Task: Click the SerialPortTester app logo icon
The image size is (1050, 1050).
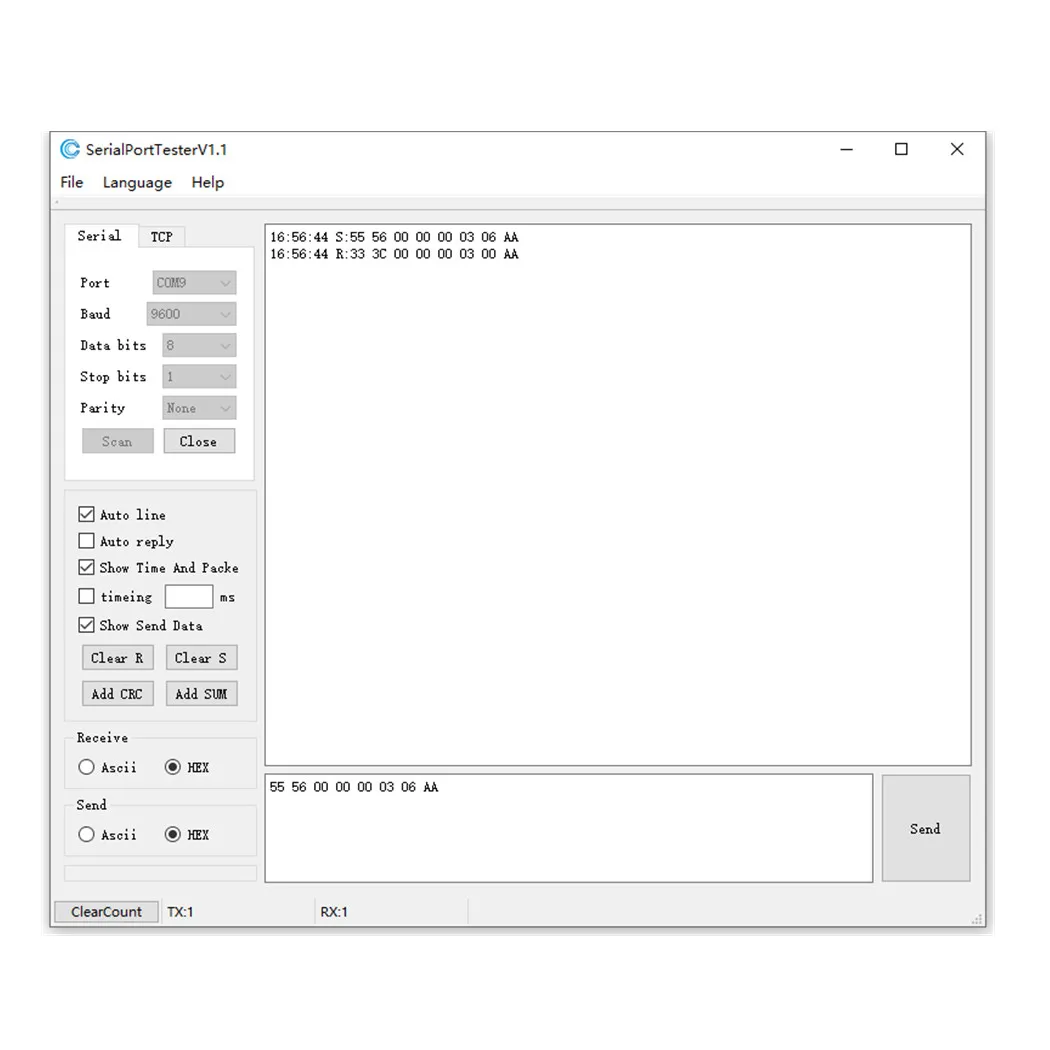Action: click(70, 149)
